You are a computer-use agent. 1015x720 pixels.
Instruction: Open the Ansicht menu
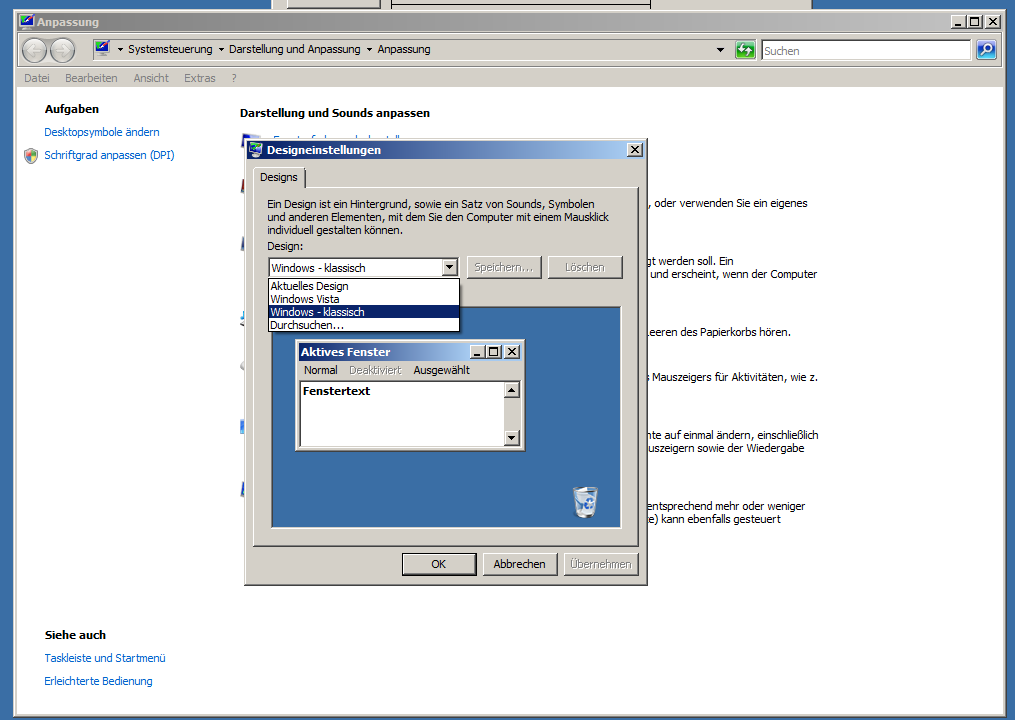pyautogui.click(x=151, y=78)
